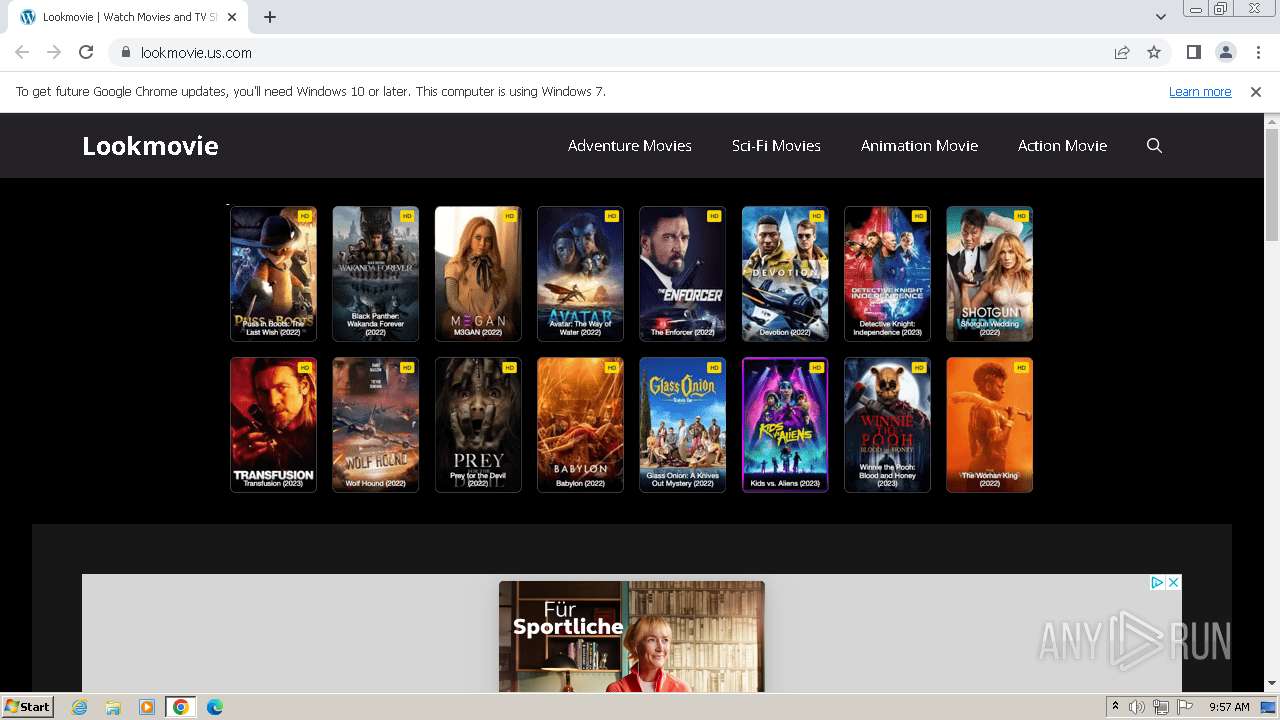The image size is (1280, 720).
Task: Click the Lookmovie site logo
Action: point(150,146)
